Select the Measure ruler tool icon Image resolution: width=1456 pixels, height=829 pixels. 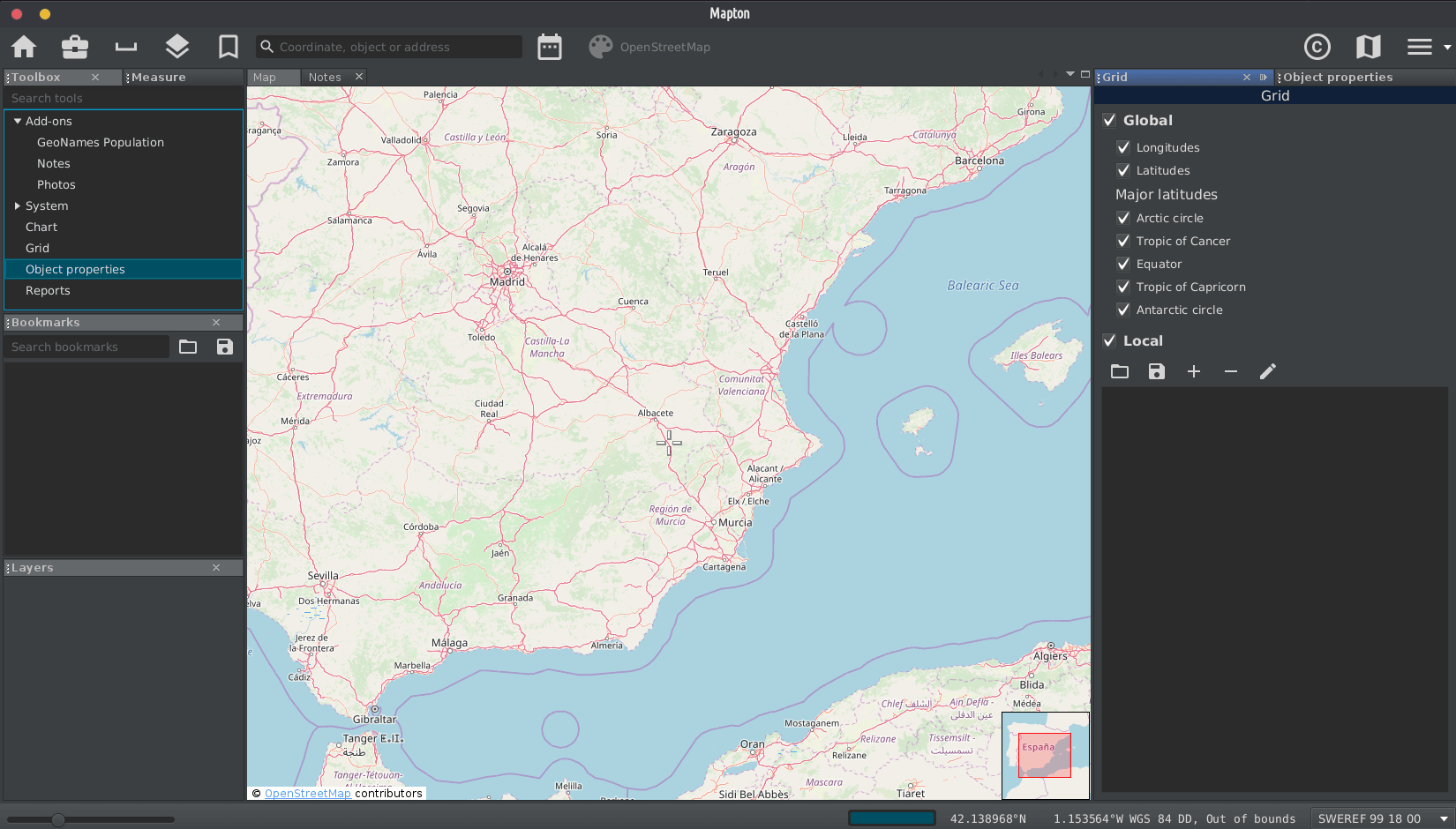click(126, 47)
